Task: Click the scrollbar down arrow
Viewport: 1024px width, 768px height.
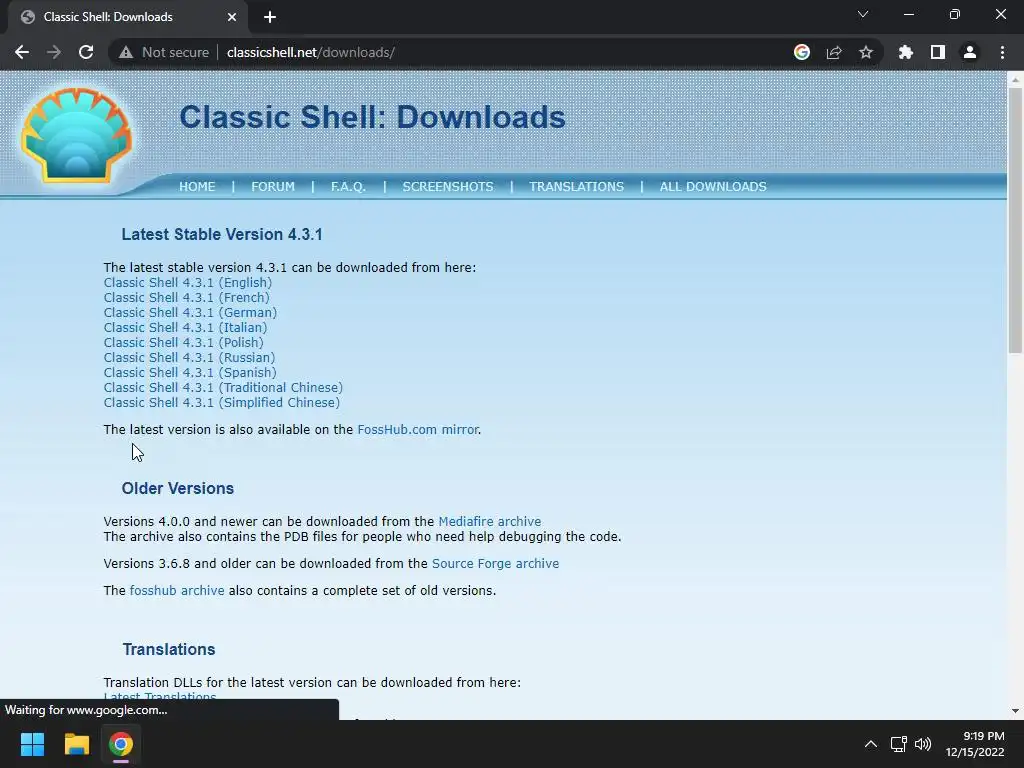Action: 1015,711
